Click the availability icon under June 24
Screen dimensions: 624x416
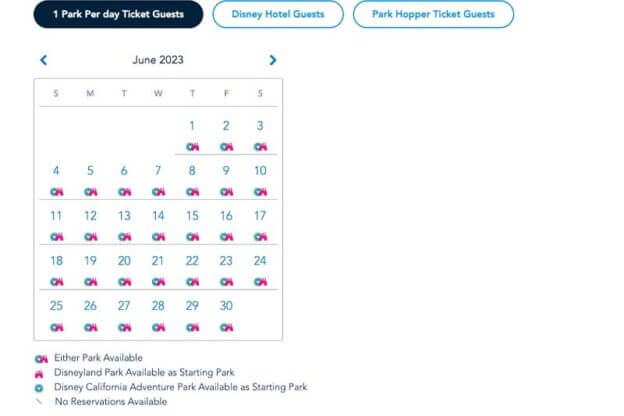(260, 282)
